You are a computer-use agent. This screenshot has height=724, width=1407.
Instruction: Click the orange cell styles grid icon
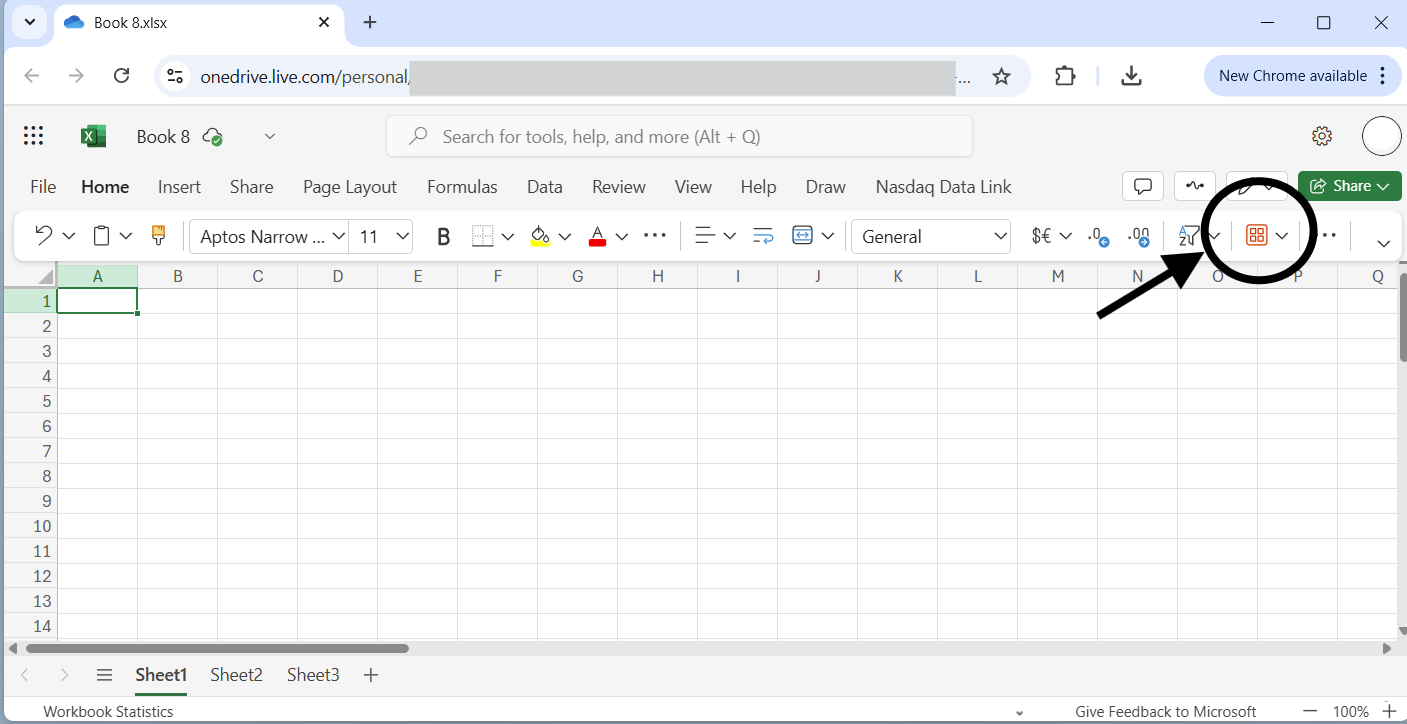tap(1256, 236)
